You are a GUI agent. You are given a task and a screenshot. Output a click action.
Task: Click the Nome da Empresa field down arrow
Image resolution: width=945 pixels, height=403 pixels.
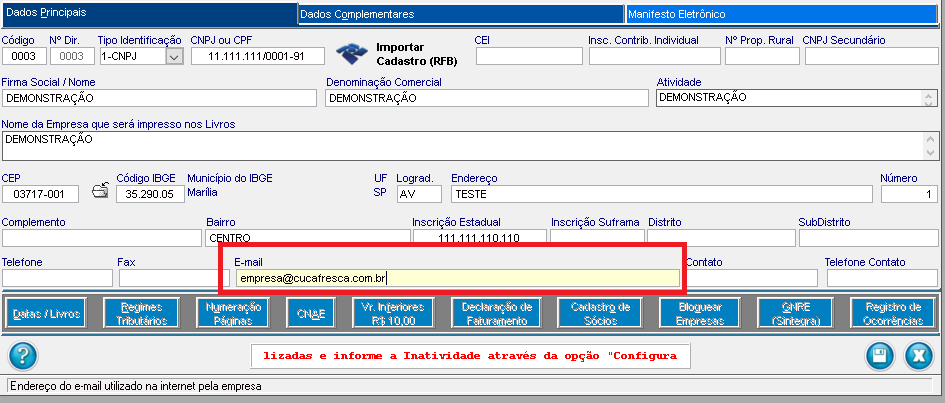[x=931, y=153]
